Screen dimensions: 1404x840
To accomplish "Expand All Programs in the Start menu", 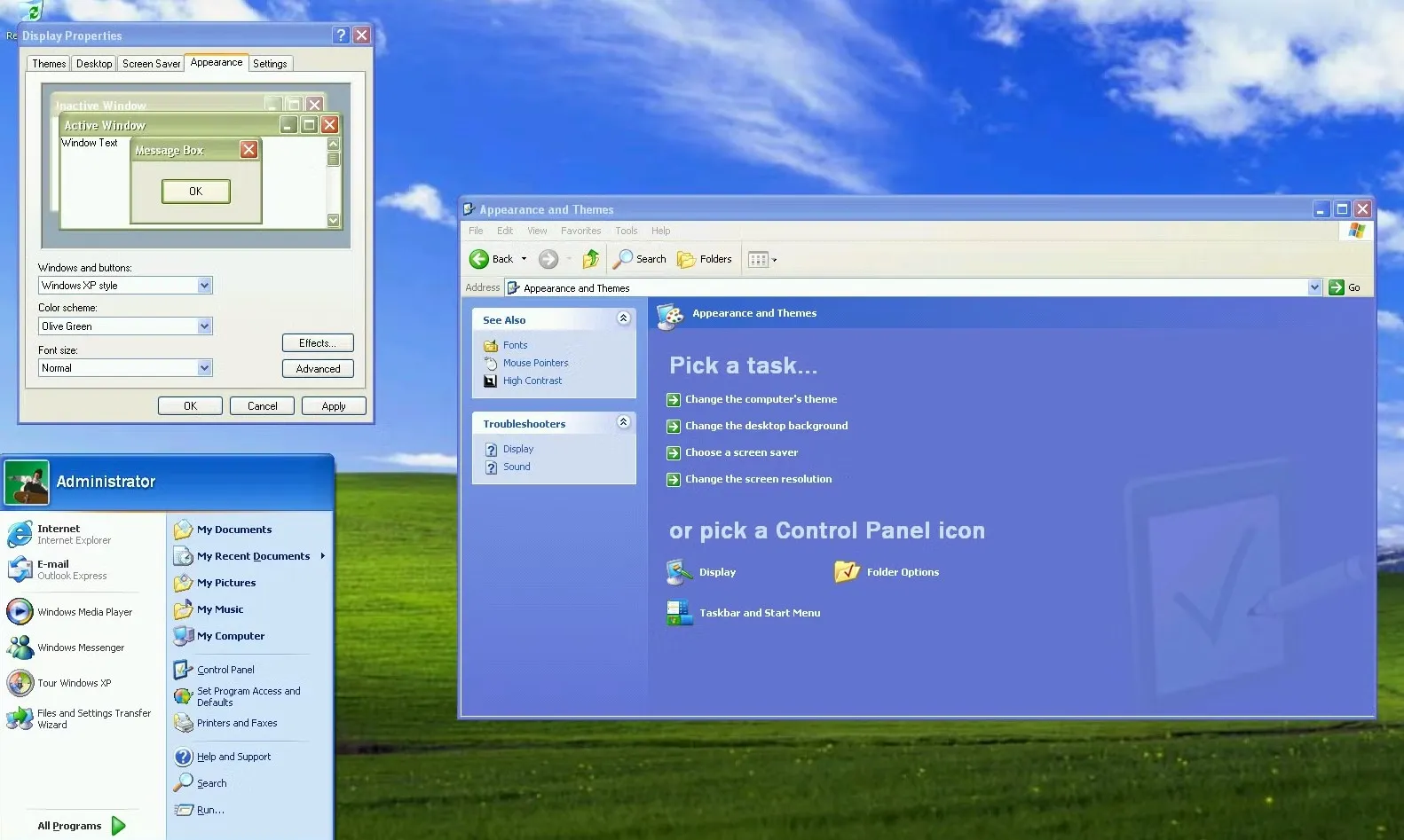I will [x=82, y=826].
